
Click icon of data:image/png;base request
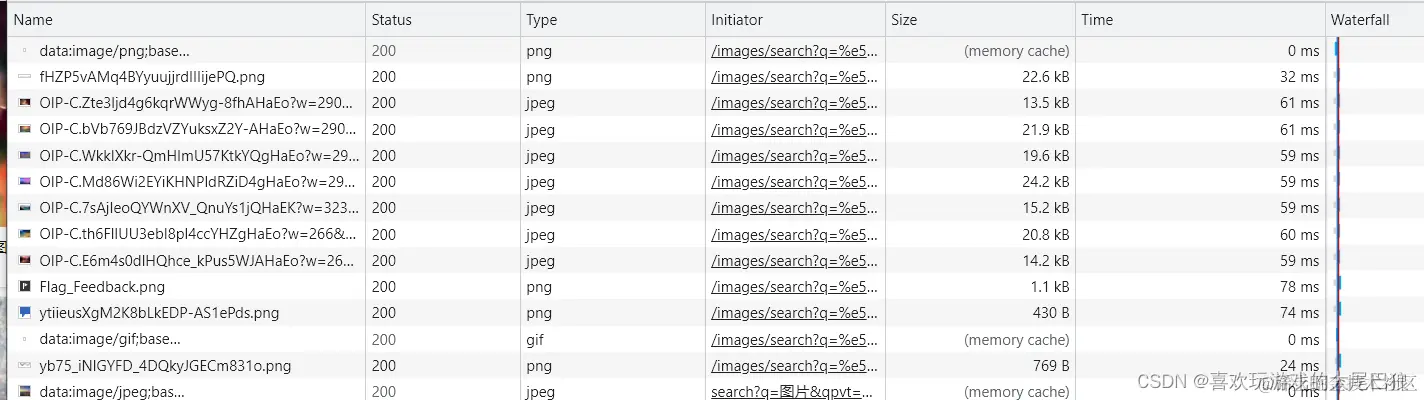pyautogui.click(x=25, y=50)
